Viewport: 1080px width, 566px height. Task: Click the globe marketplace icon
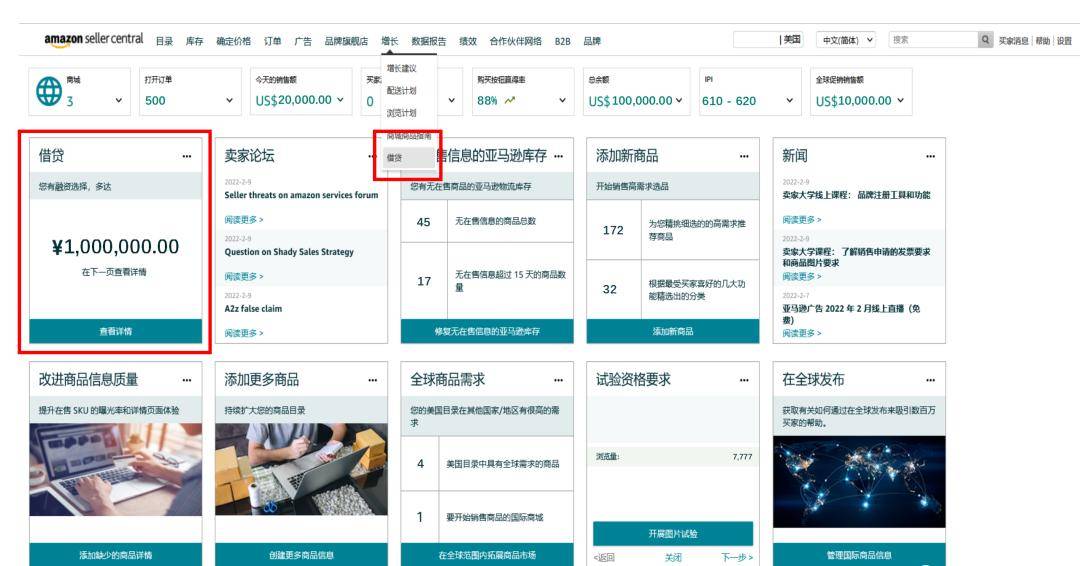click(49, 91)
